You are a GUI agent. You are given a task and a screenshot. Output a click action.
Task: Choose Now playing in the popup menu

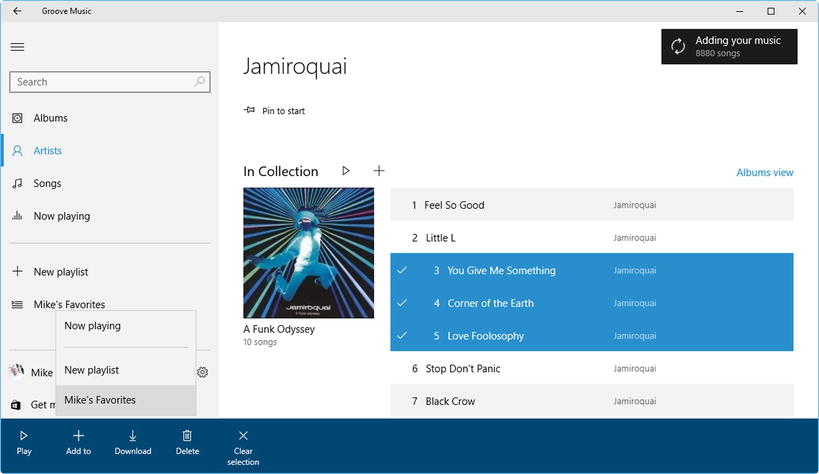point(126,326)
